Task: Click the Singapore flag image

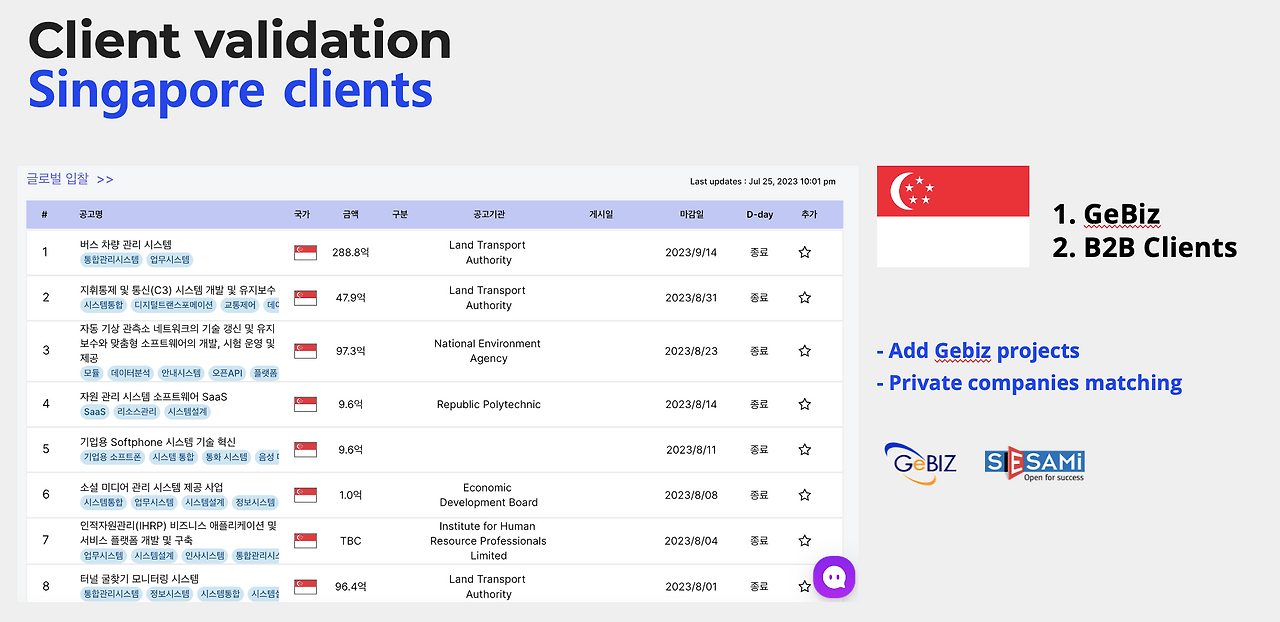Action: (953, 216)
